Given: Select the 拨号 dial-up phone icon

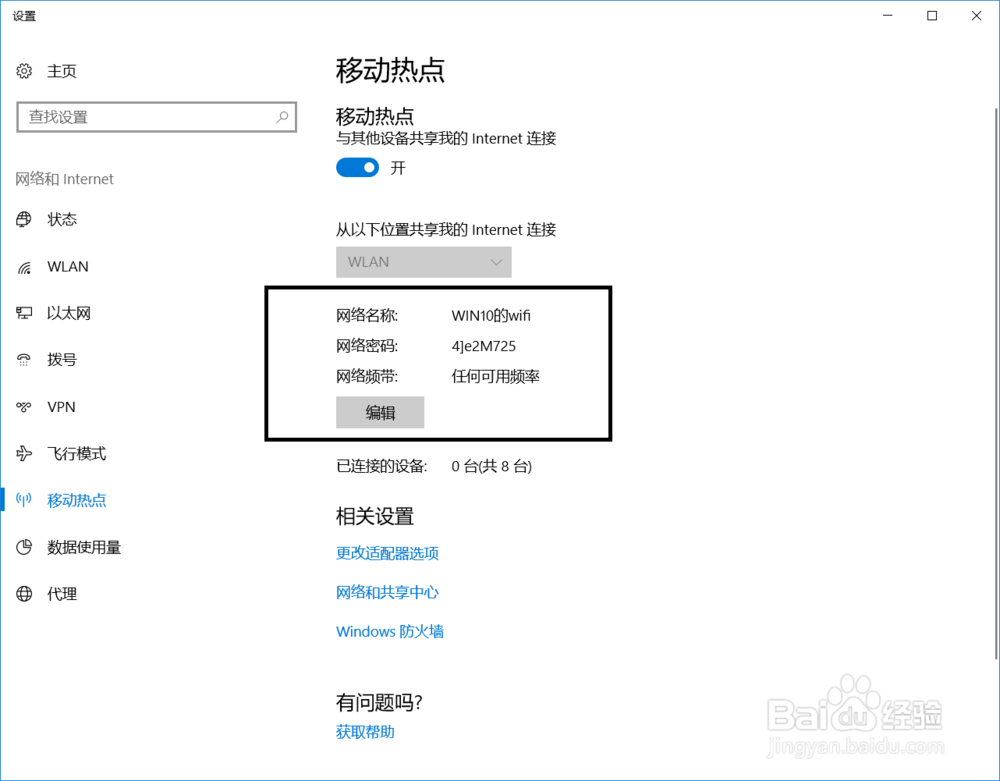Looking at the screenshot, I should click(24, 360).
